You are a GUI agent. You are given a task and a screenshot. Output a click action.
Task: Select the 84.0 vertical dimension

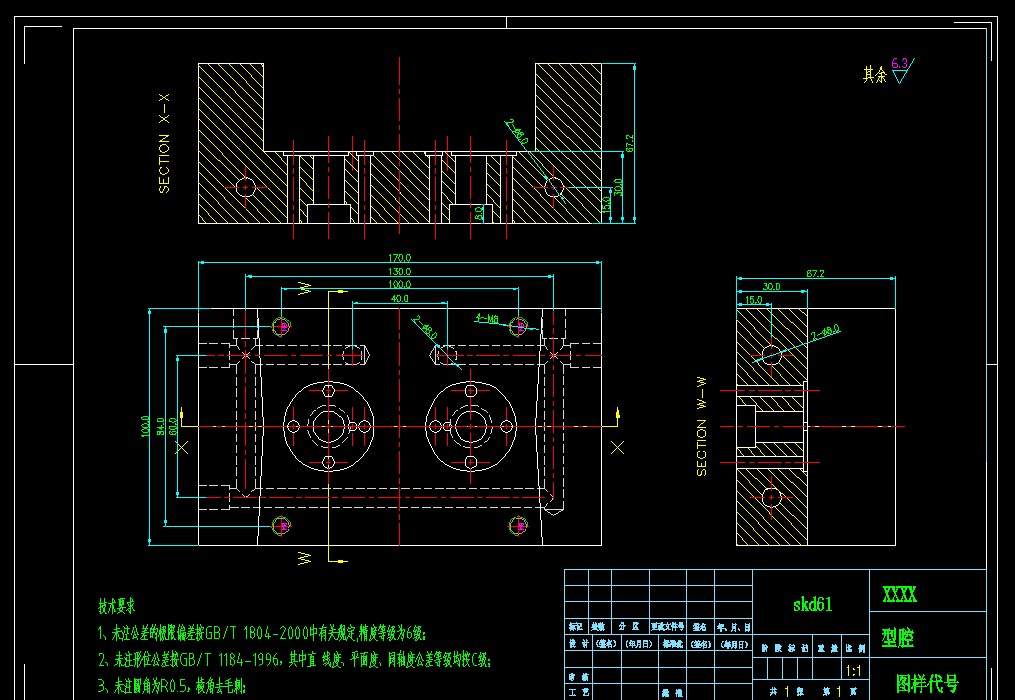(x=161, y=427)
